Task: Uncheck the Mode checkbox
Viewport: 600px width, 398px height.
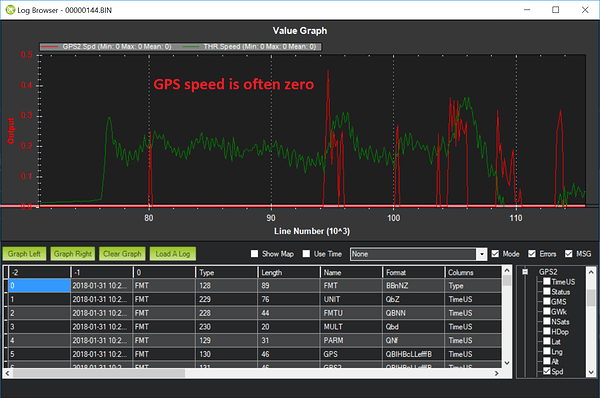Action: click(495, 254)
